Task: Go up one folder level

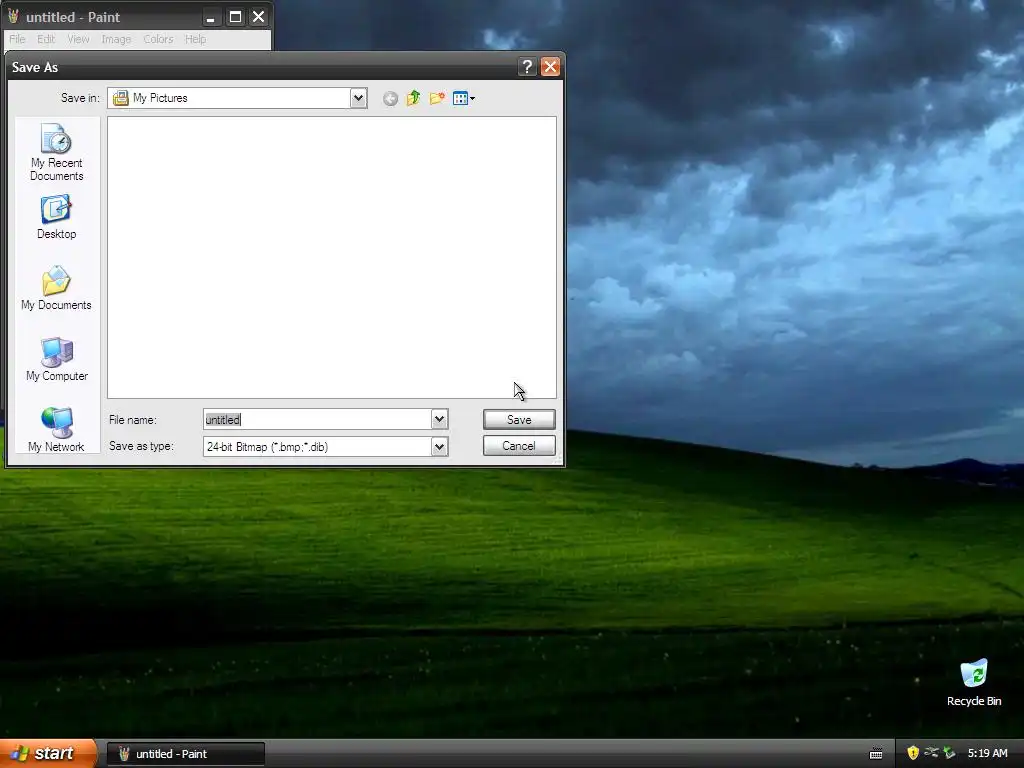Action: coord(413,99)
